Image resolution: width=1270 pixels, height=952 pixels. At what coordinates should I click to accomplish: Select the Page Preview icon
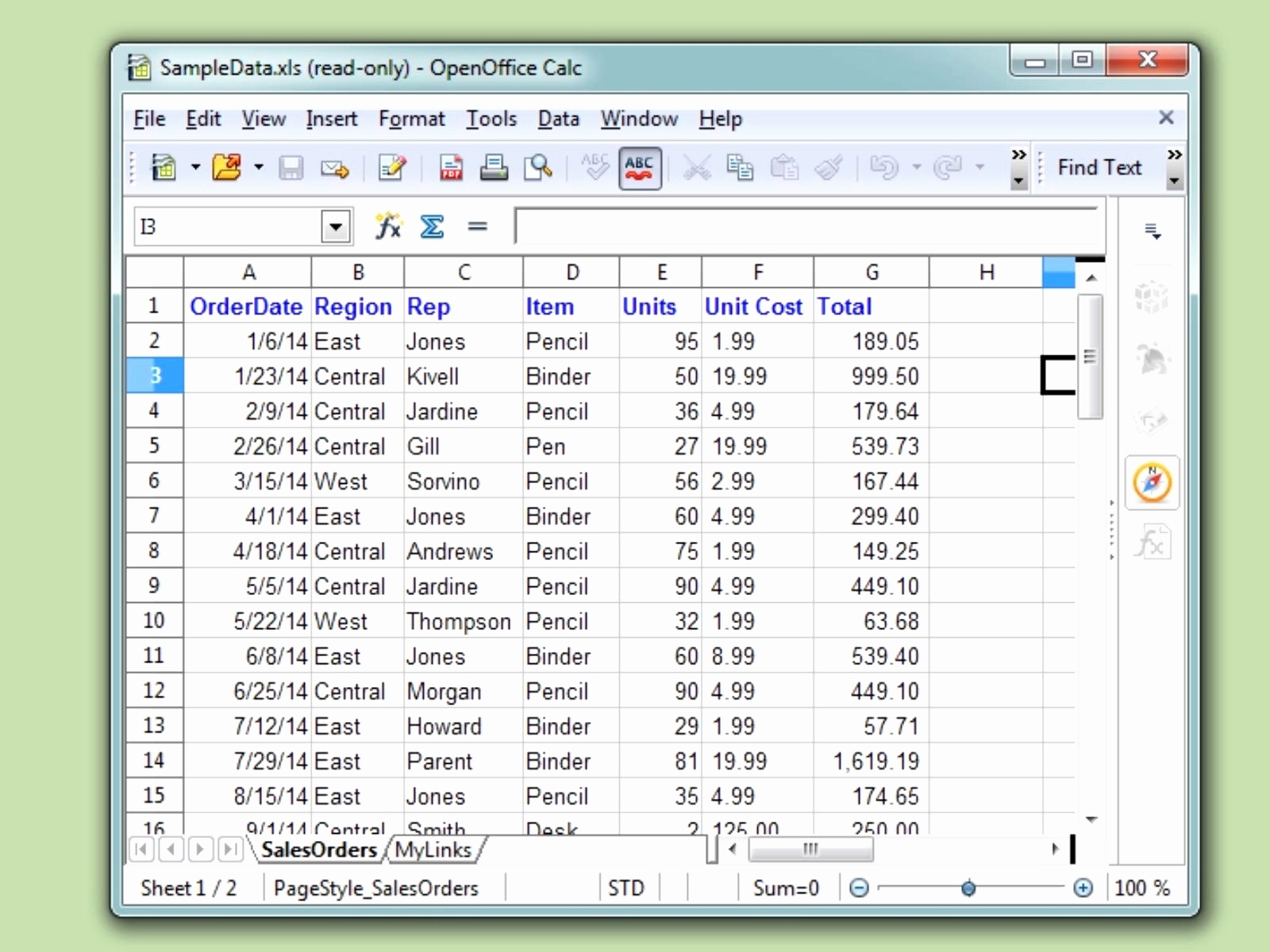pyautogui.click(x=538, y=167)
